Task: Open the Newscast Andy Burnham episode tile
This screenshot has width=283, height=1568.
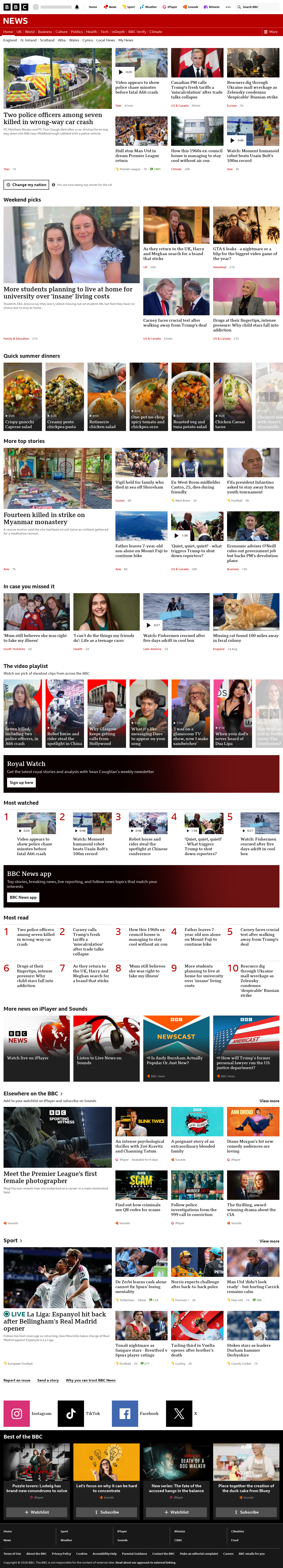Action: coord(176,1048)
